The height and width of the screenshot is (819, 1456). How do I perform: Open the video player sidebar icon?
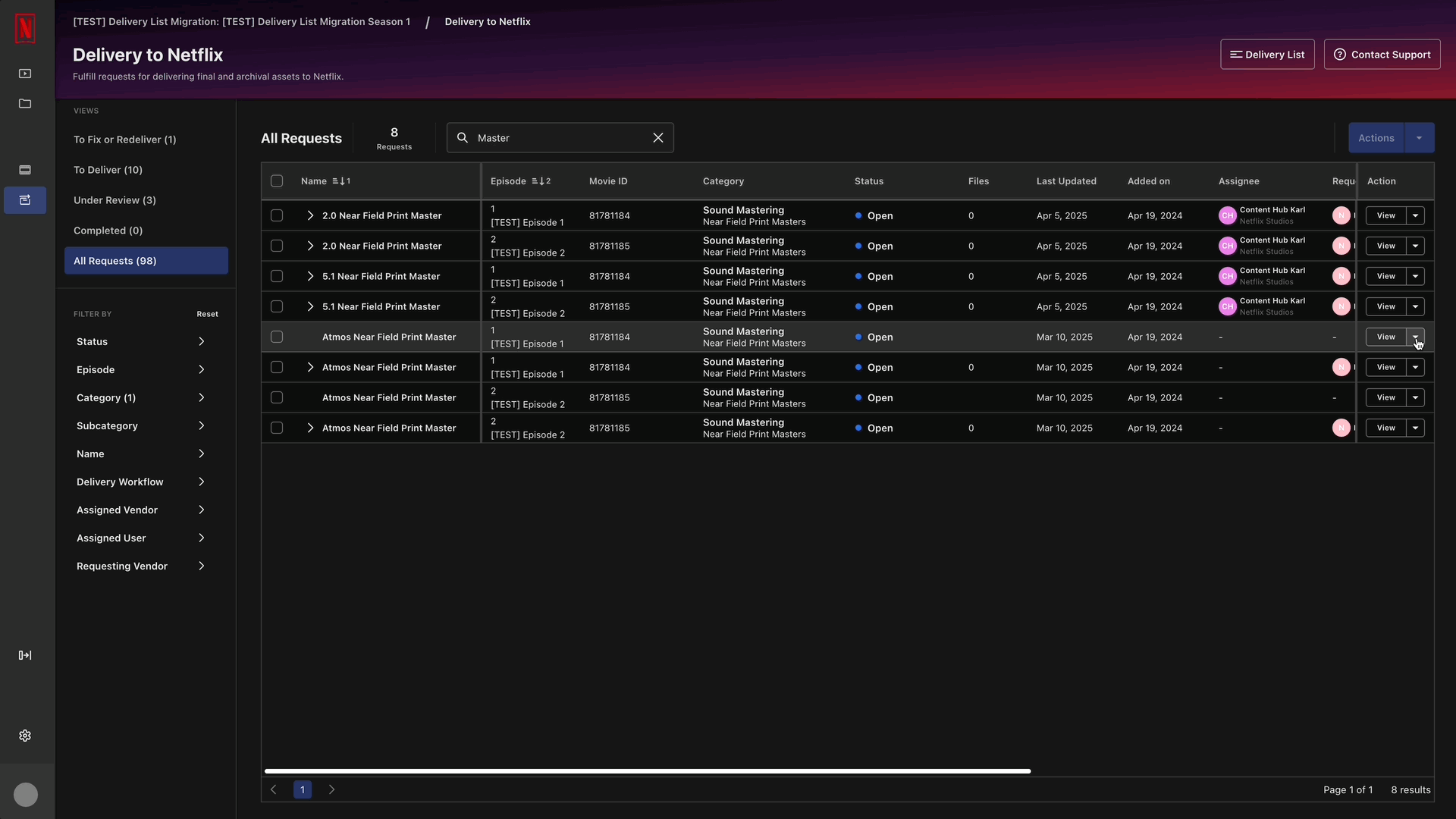pyautogui.click(x=25, y=74)
